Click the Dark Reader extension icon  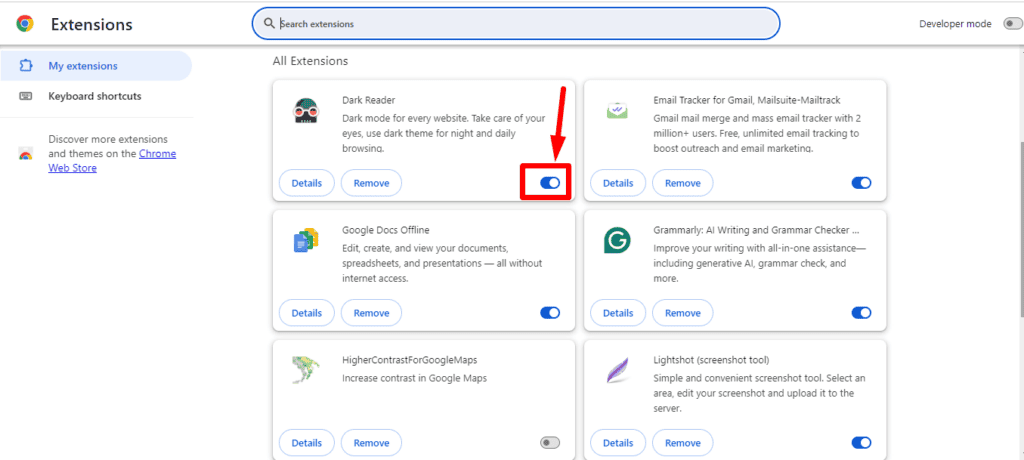point(306,111)
